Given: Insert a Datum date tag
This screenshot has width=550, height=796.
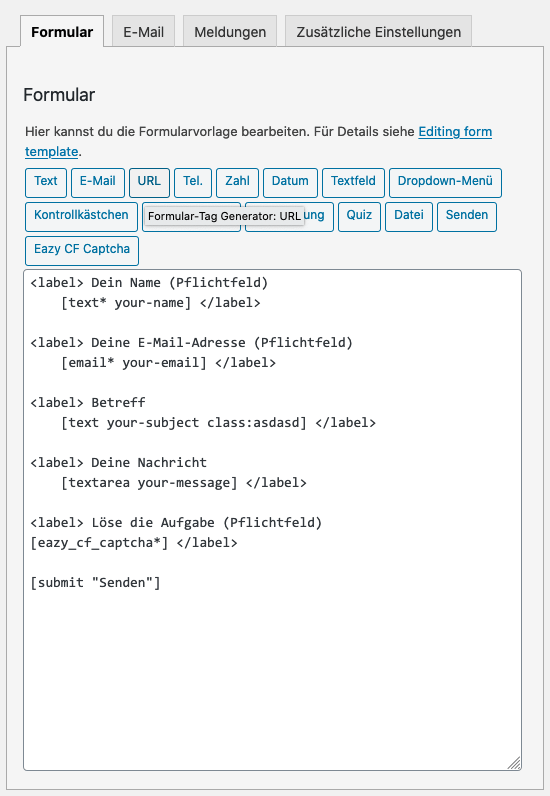Looking at the screenshot, I should tap(290, 182).
